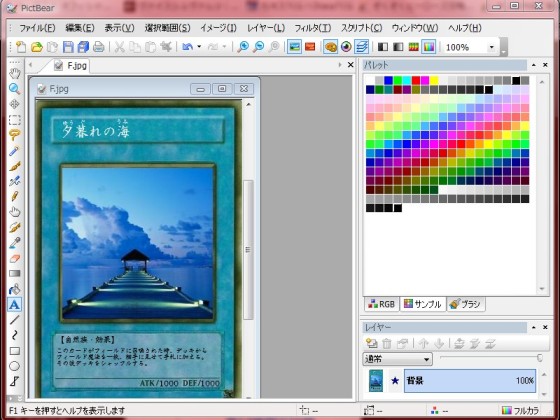
Task: Click the New file icon
Action: click(21, 47)
